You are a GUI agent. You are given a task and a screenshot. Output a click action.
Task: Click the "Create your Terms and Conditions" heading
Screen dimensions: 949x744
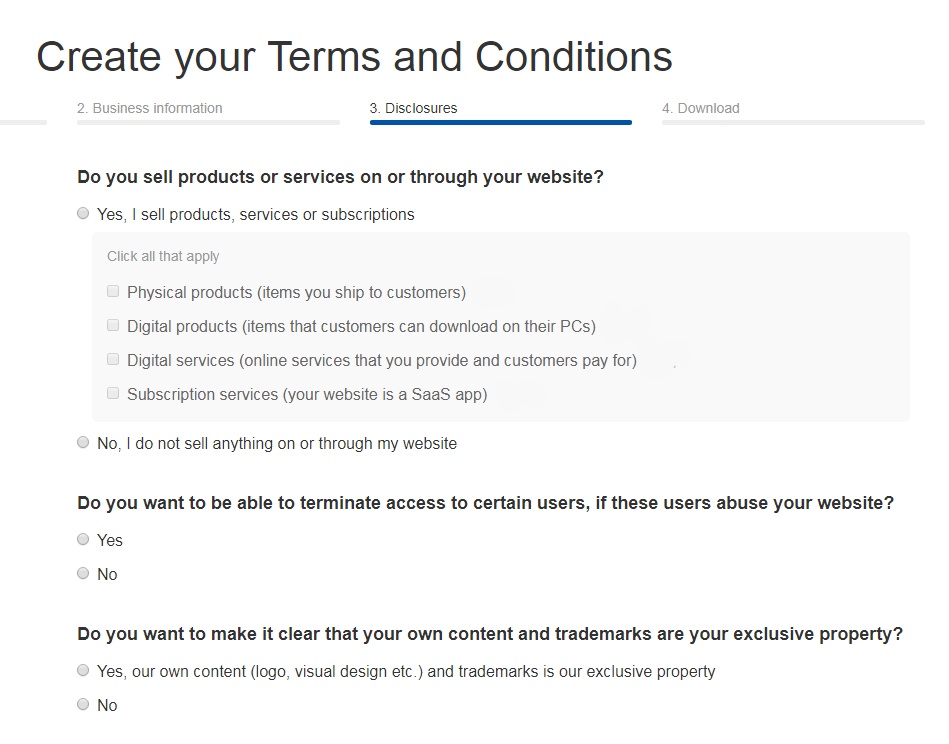click(x=354, y=57)
